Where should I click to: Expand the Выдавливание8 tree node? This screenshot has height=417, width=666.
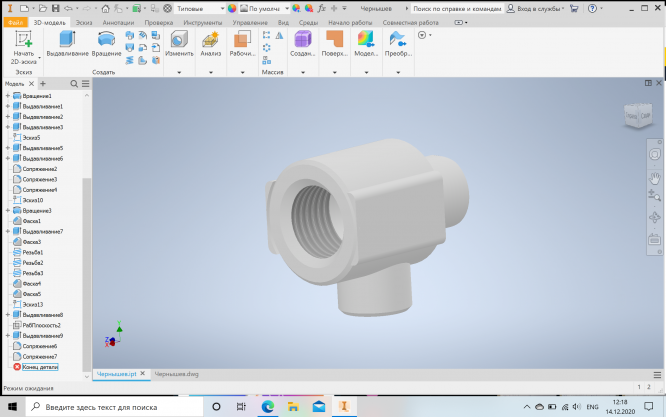coord(8,315)
